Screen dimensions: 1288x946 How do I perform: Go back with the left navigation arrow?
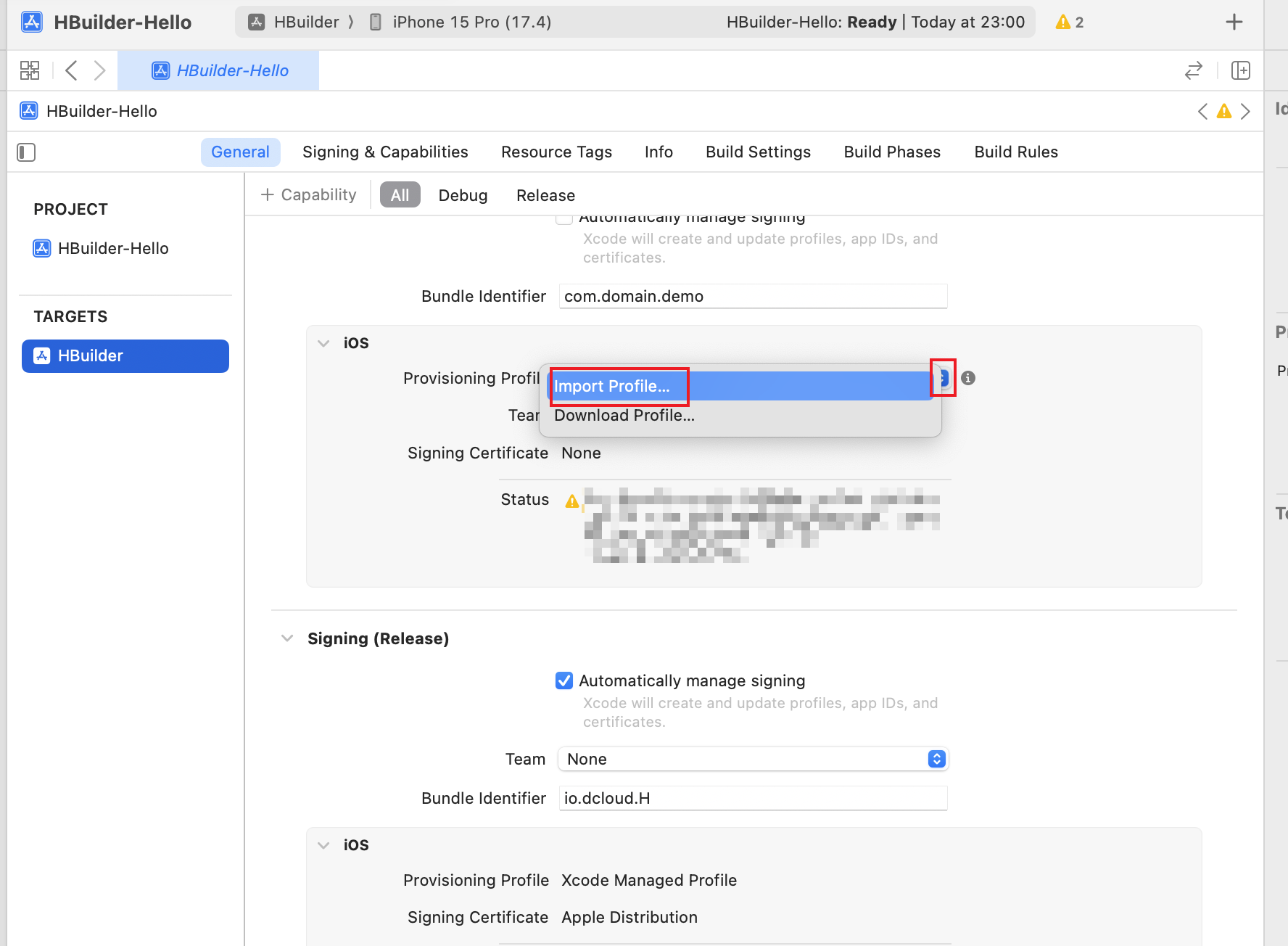71,70
